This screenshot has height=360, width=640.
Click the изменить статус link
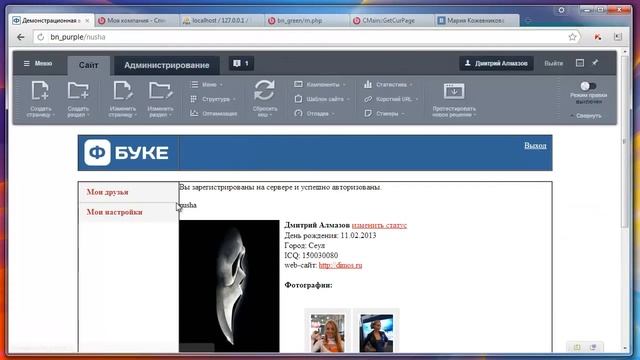coord(379,225)
